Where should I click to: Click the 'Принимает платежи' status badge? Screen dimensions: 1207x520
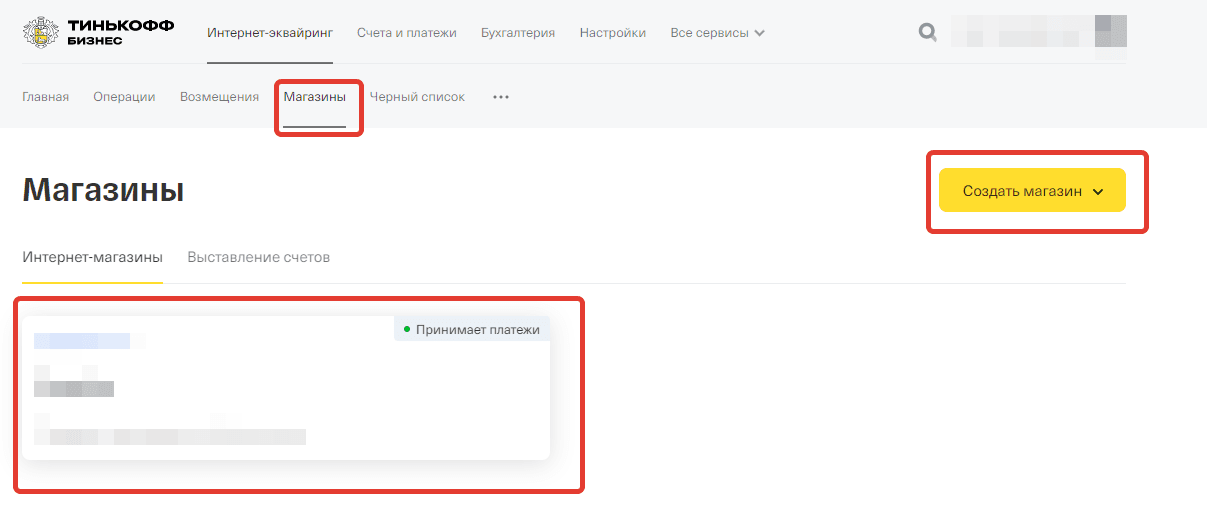pyautogui.click(x=471, y=329)
